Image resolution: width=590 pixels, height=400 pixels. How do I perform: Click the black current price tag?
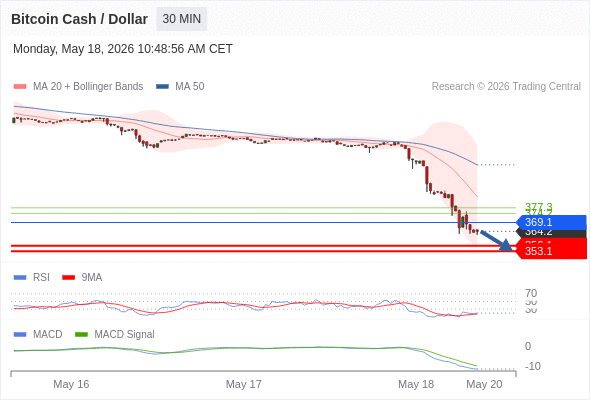(551, 233)
